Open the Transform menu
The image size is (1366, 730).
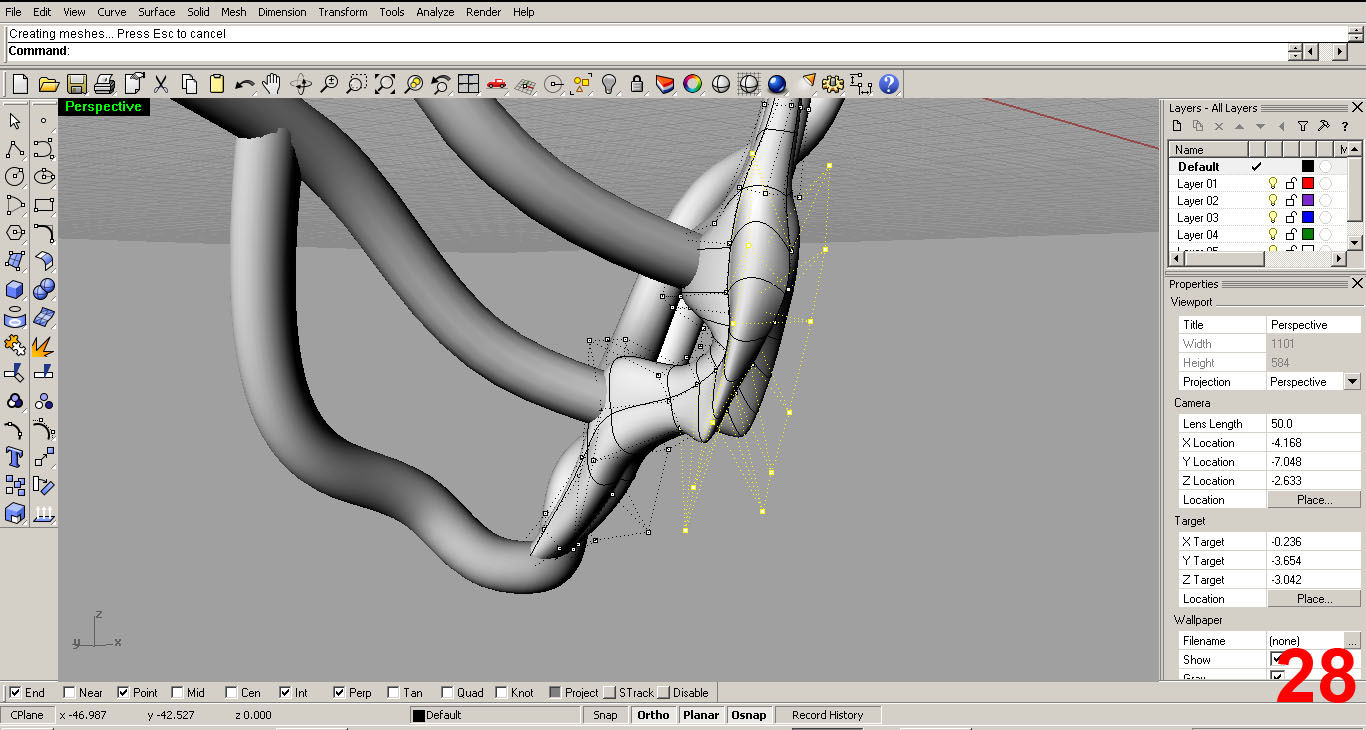click(x=342, y=12)
